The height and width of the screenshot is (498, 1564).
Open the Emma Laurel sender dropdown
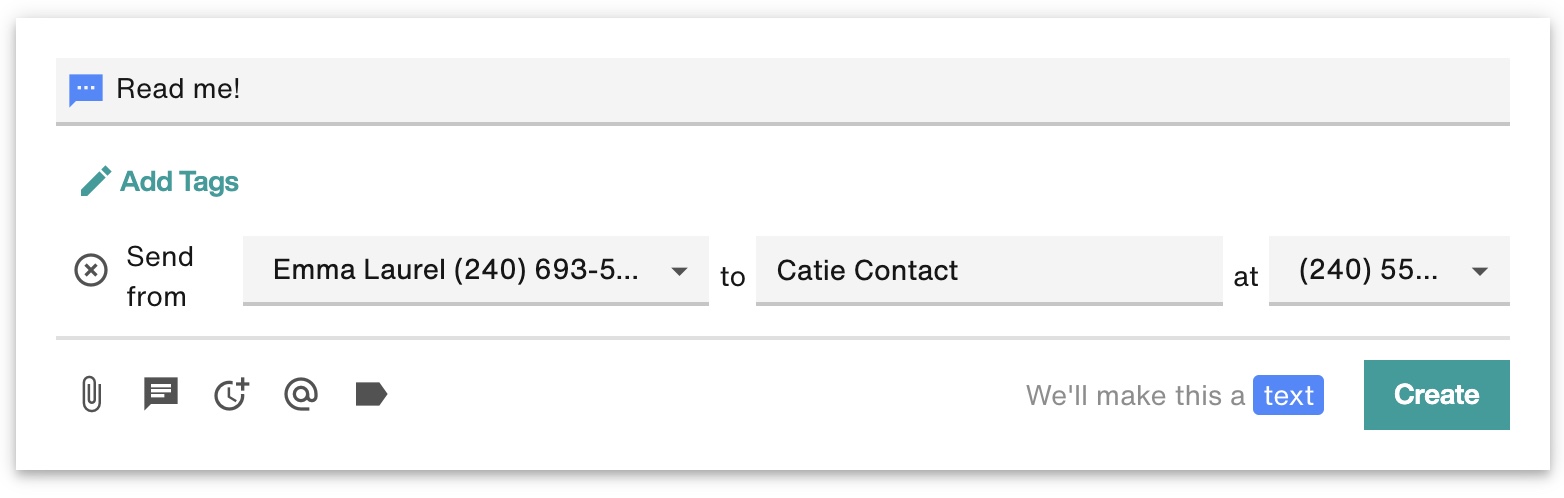476,270
